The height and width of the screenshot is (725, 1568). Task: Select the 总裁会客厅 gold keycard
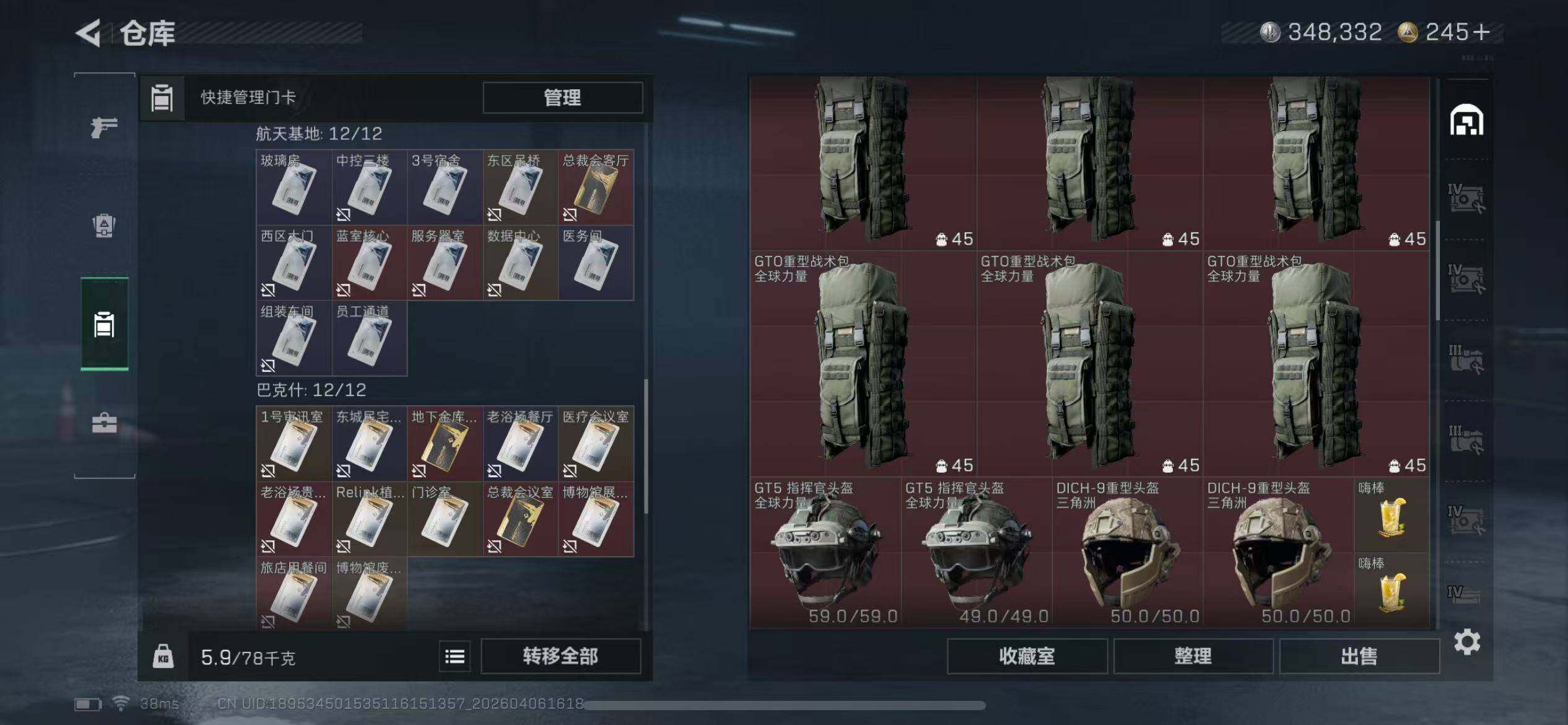(x=596, y=187)
